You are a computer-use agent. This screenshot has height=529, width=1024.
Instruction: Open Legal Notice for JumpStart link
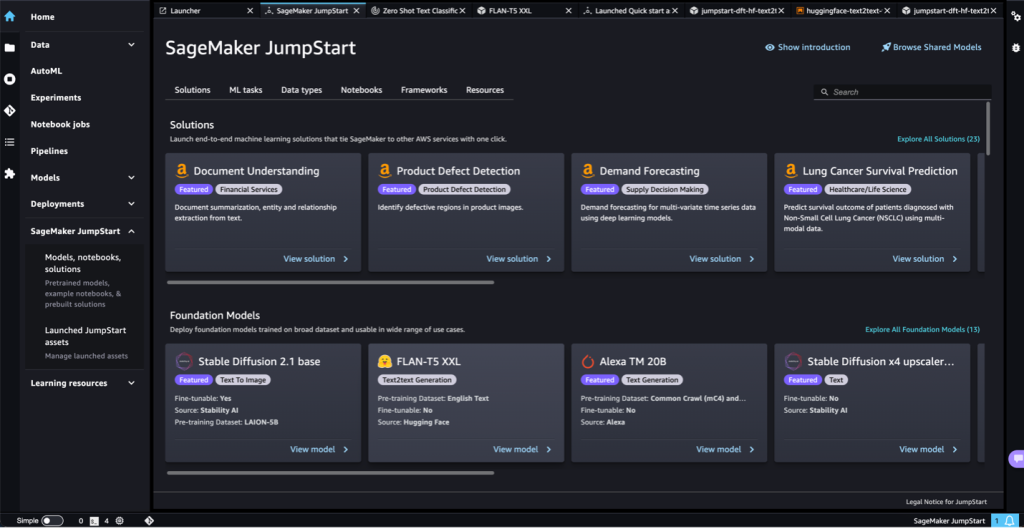[946, 502]
